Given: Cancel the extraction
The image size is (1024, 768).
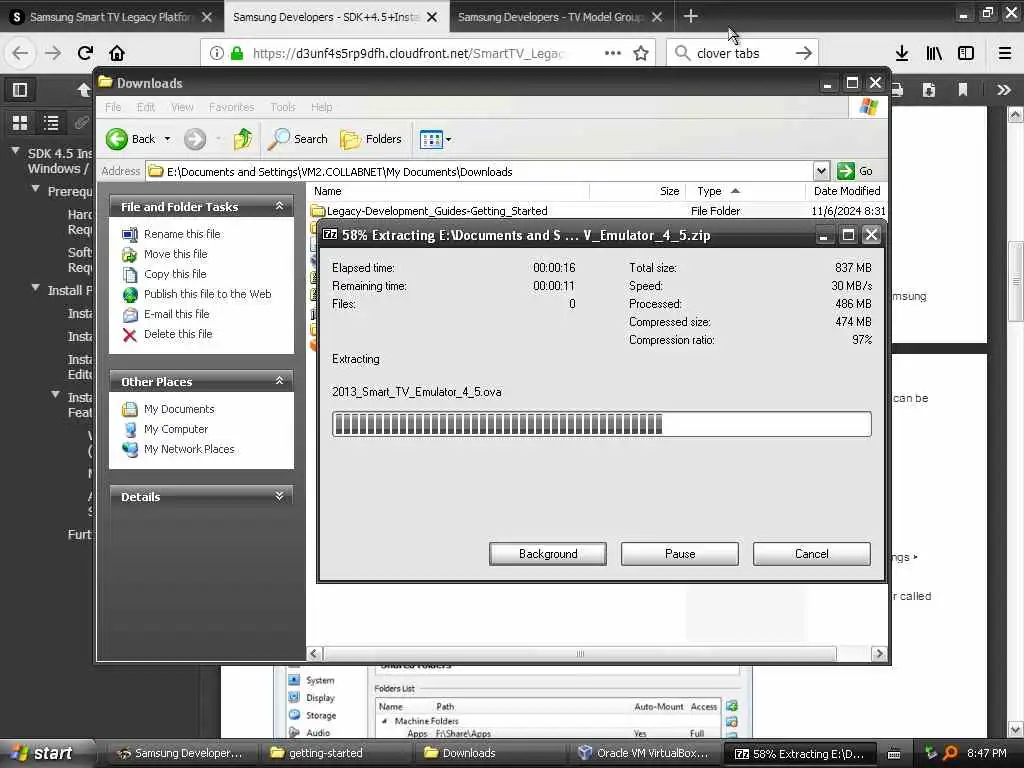Looking at the screenshot, I should tap(812, 554).
